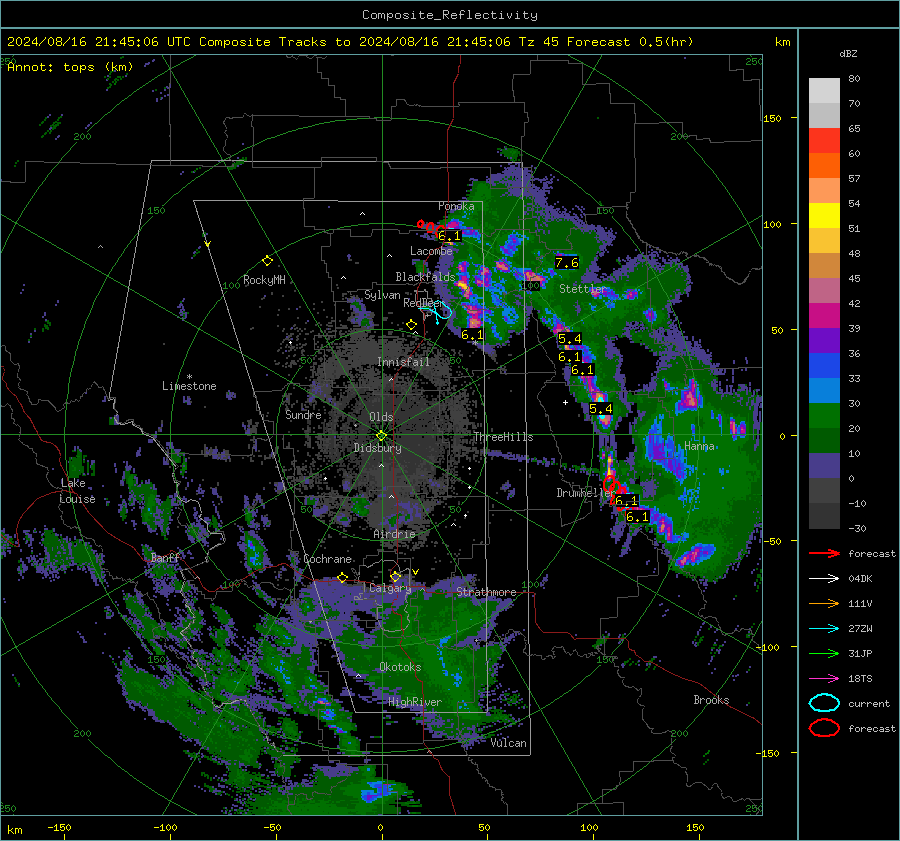Viewport: 900px width, 841px height.
Task: Click the Didsbury city label
Action: click(x=377, y=448)
